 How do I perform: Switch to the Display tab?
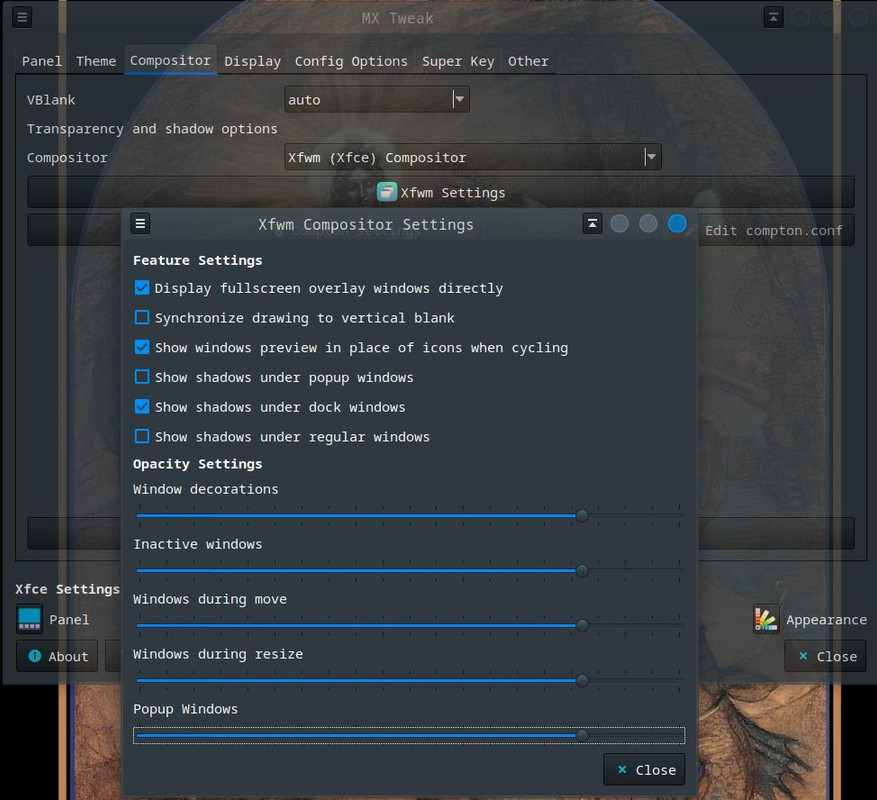253,61
